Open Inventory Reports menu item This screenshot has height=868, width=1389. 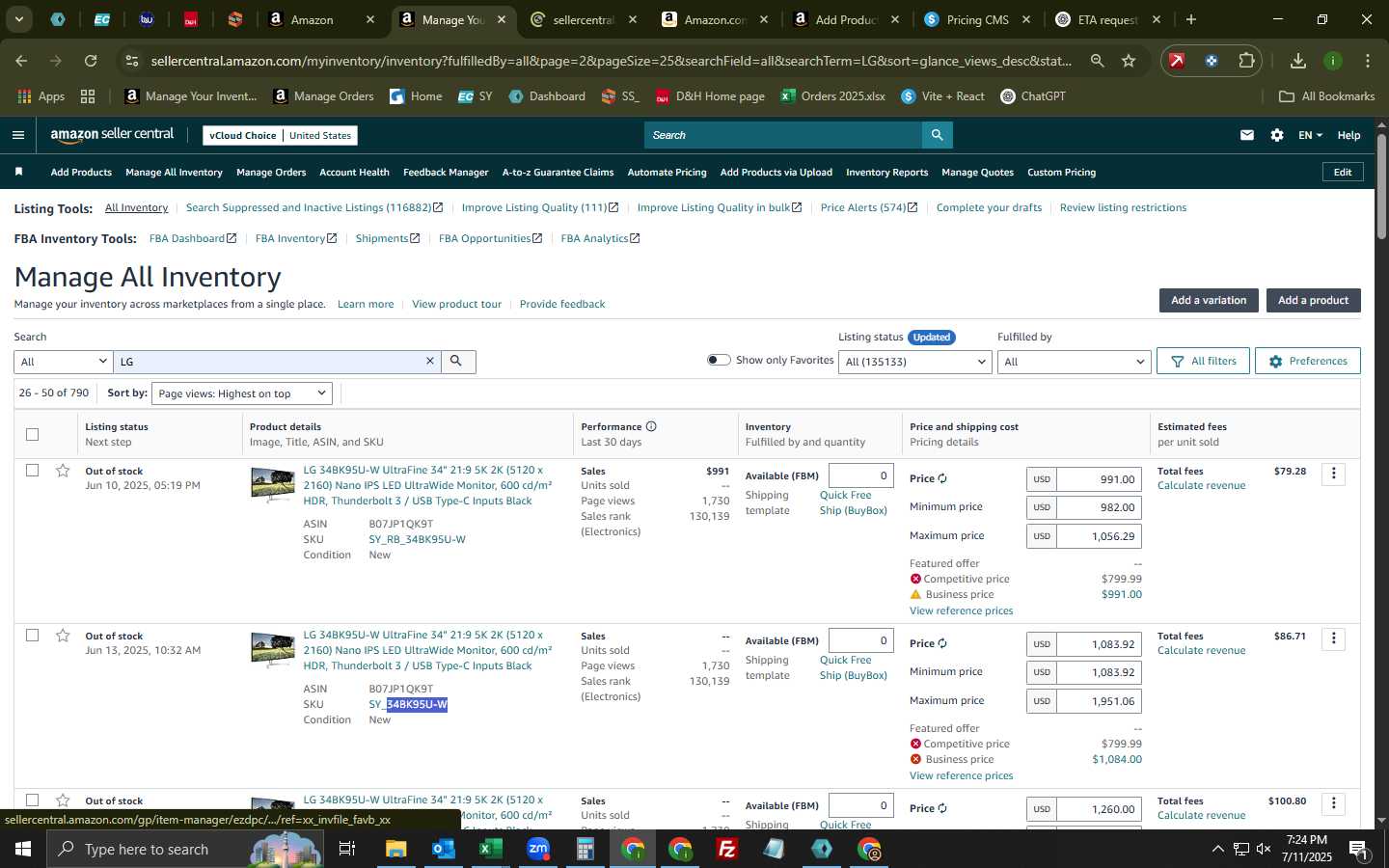pyautogui.click(x=886, y=173)
